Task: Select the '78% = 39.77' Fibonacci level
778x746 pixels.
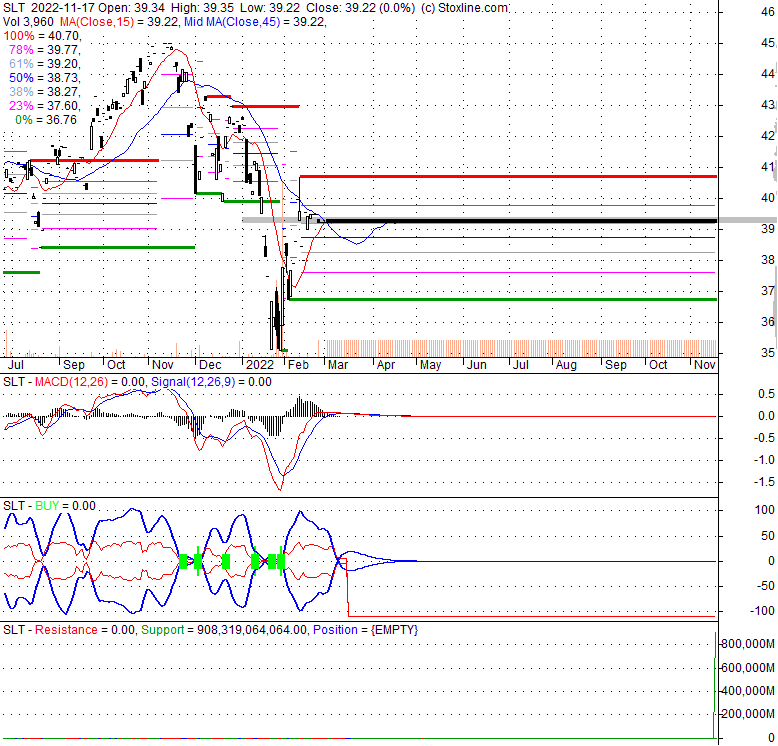Action: coord(44,50)
